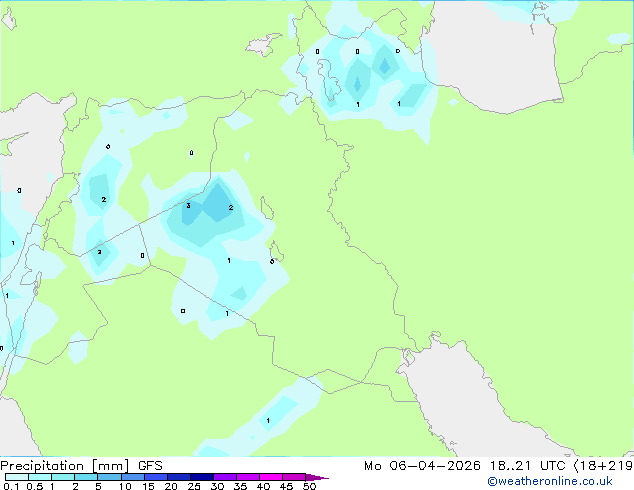Screen dimensions: 634x490
Task: Click the forecast offset '(18+219' text
Action: point(603,466)
